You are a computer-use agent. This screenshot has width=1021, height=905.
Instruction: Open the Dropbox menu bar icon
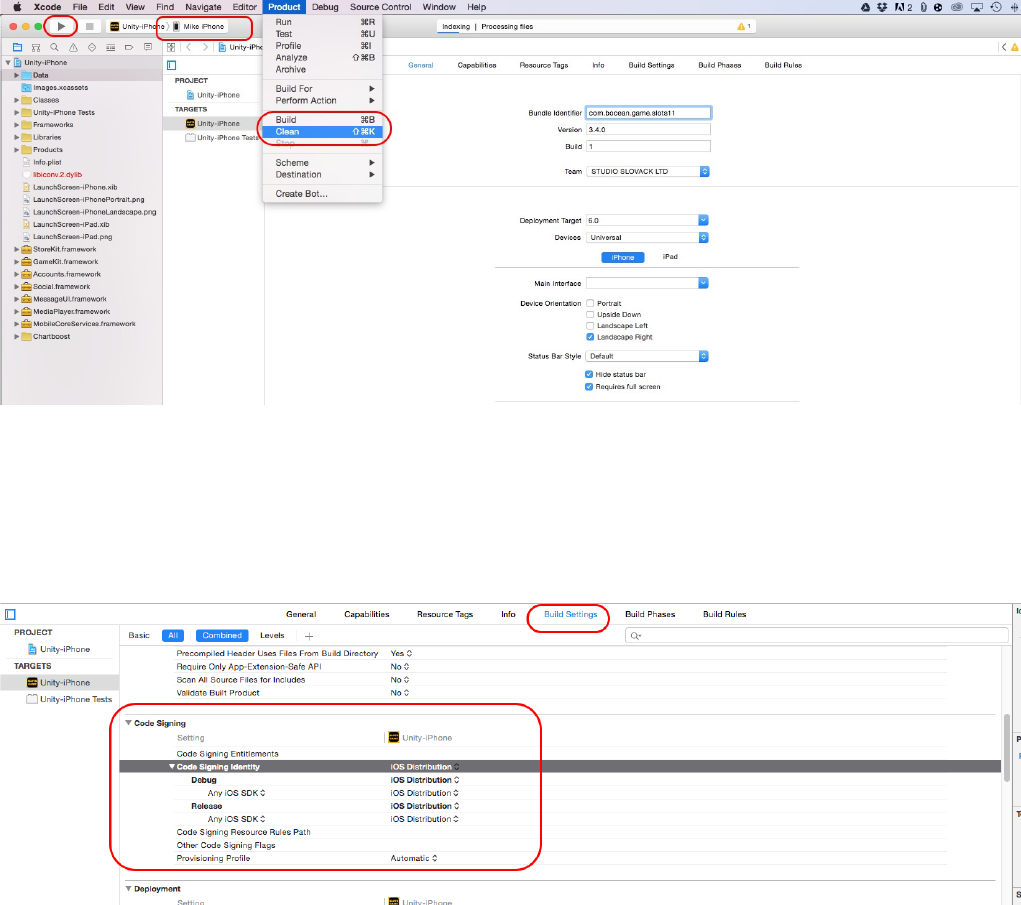pyautogui.click(x=882, y=7)
